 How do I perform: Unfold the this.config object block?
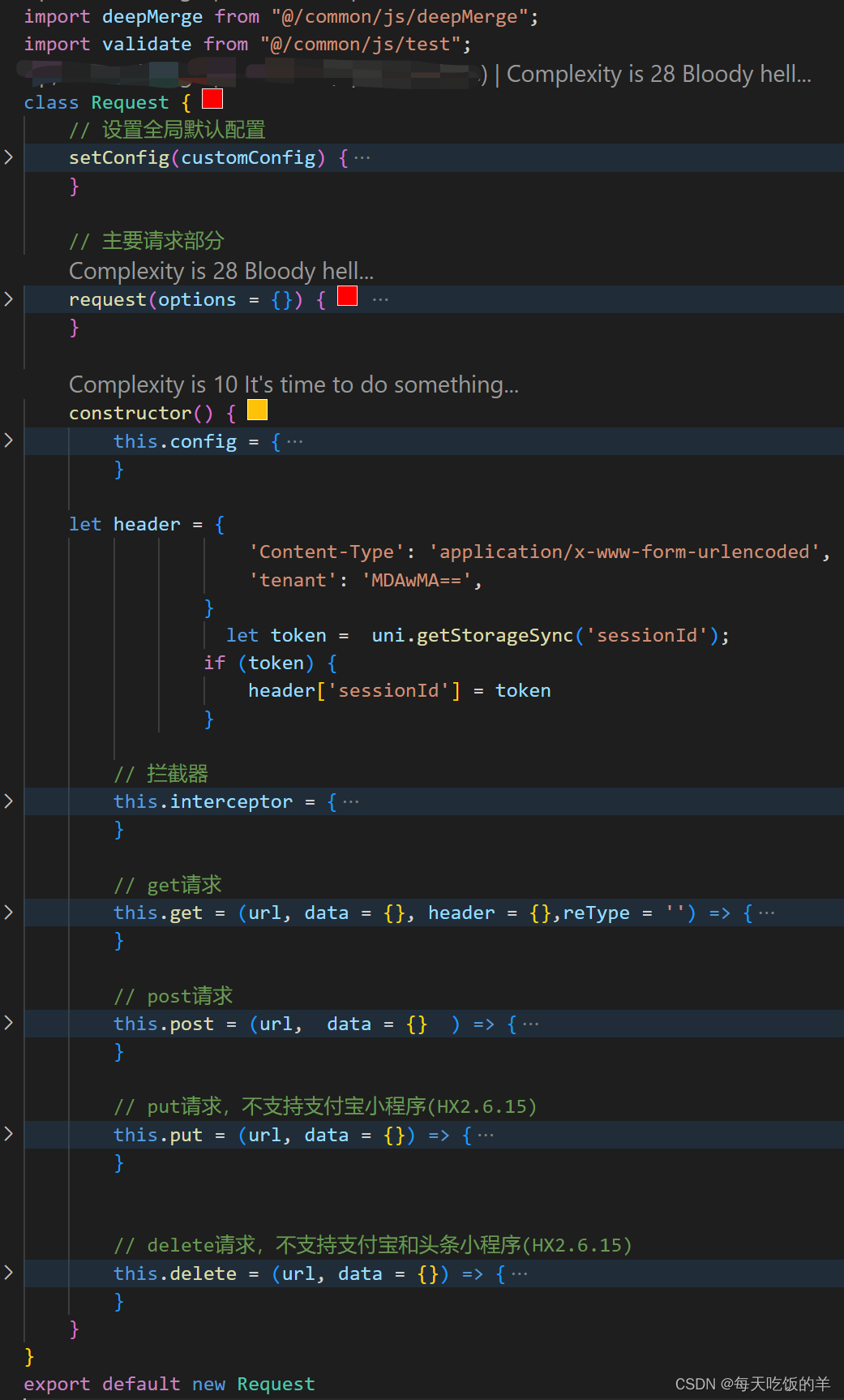9,440
